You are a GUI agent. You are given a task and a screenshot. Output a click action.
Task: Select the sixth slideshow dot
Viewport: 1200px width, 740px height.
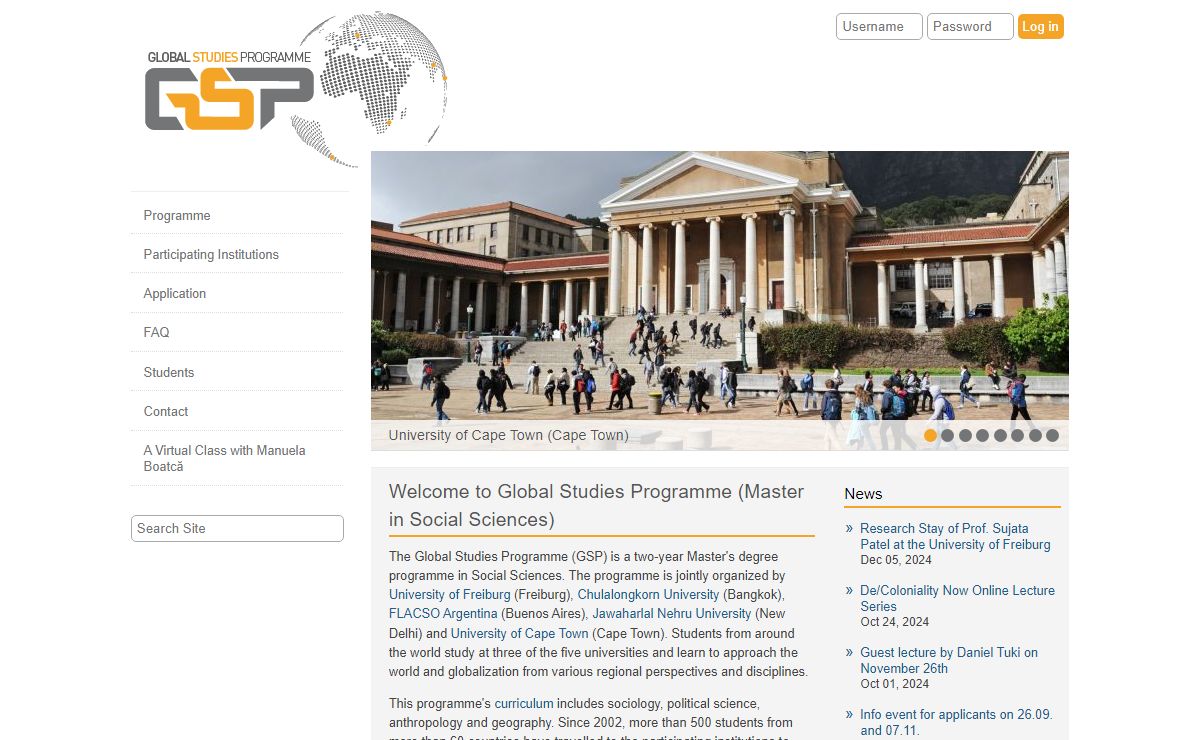[1017, 435]
